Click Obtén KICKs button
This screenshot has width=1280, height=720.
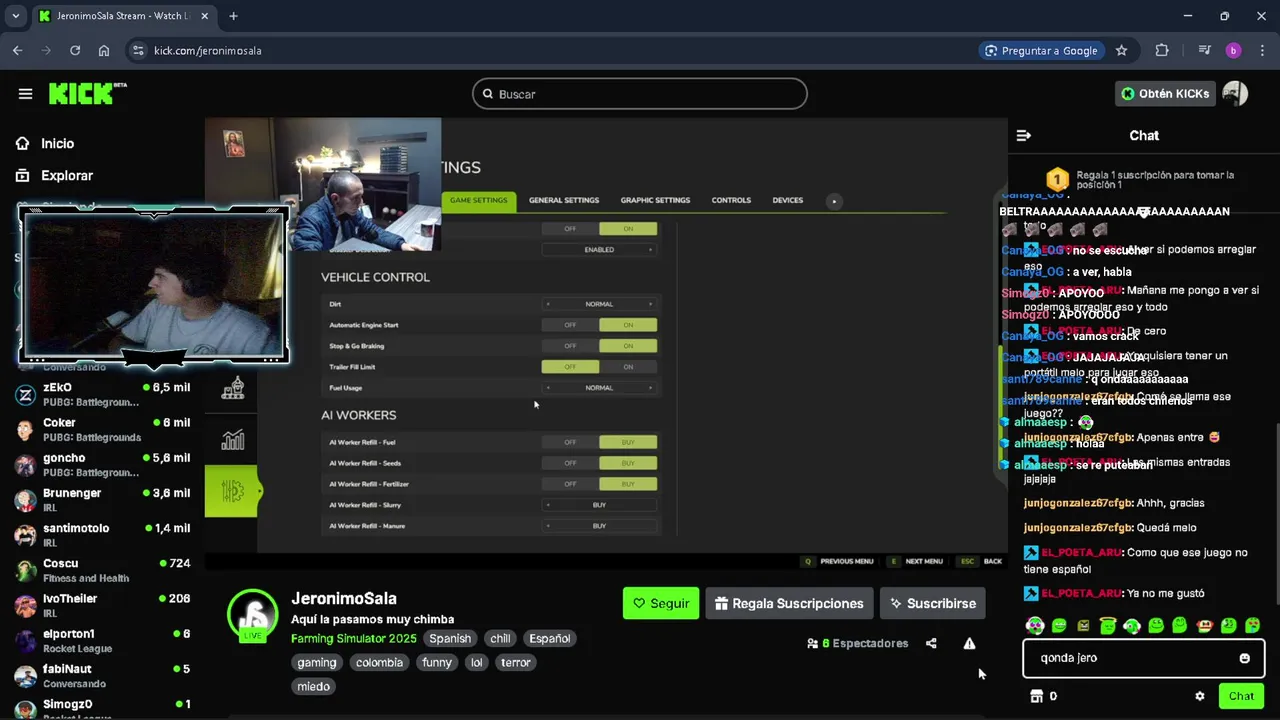(x=1165, y=94)
